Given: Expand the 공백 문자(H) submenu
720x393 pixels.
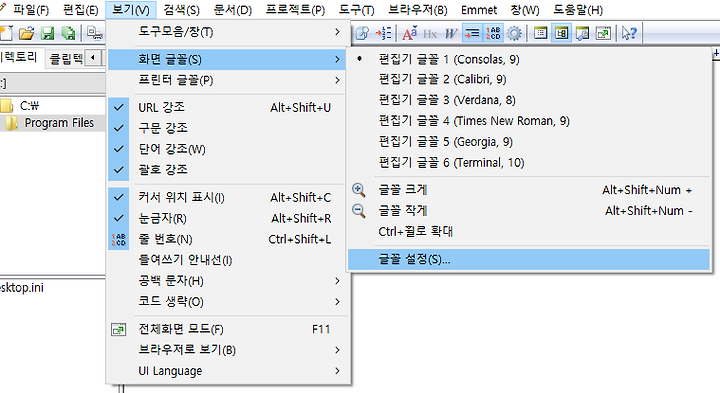Looking at the screenshot, I should coord(228,281).
